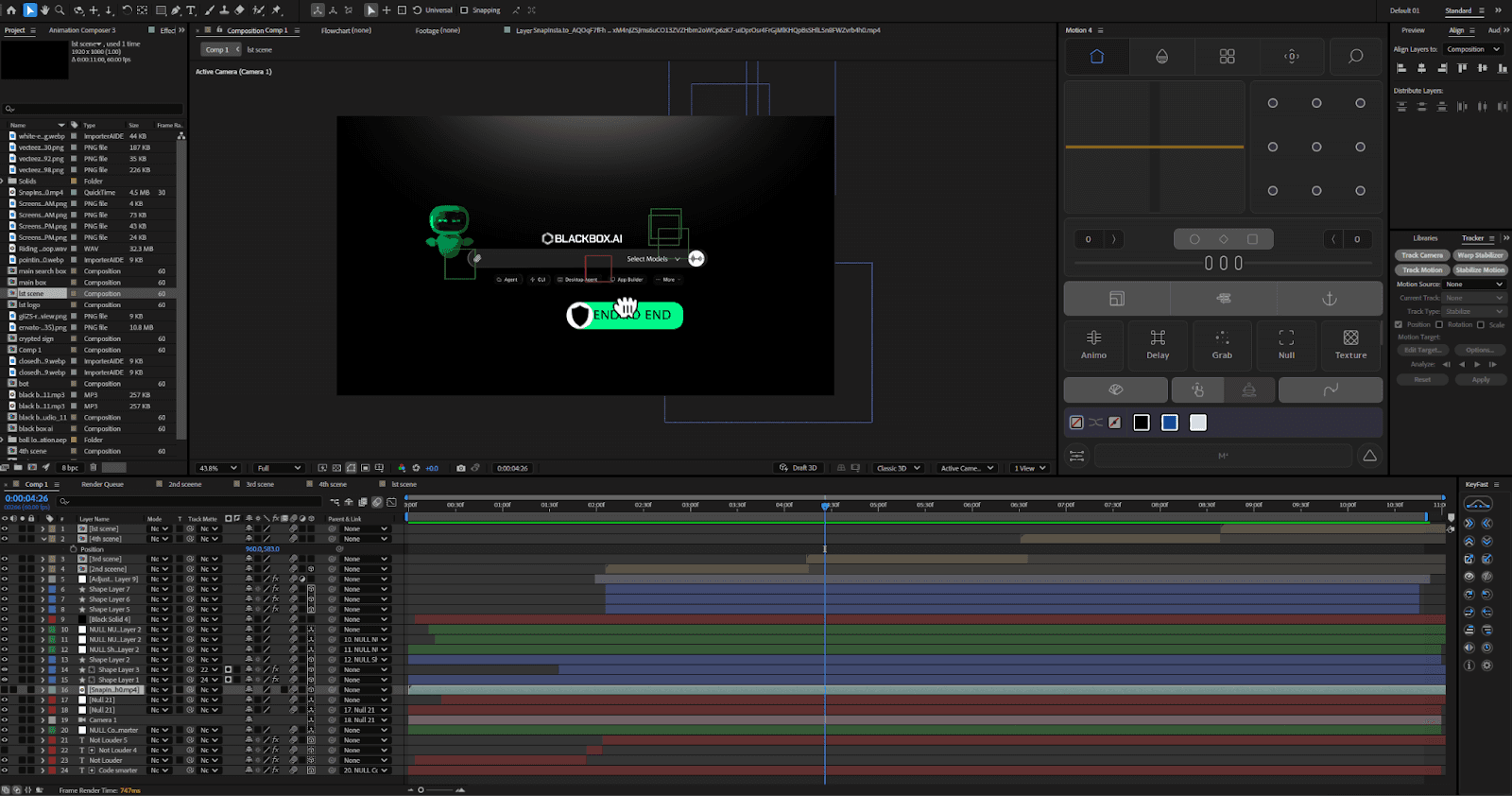Open the Classic 3D renderer dropdown
This screenshot has width=1512, height=796.
(898, 468)
